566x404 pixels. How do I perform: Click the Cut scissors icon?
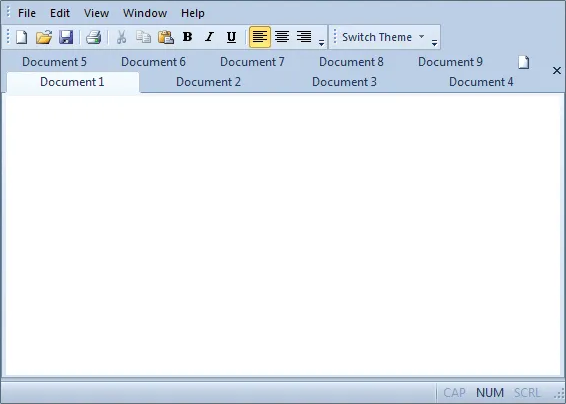122,37
